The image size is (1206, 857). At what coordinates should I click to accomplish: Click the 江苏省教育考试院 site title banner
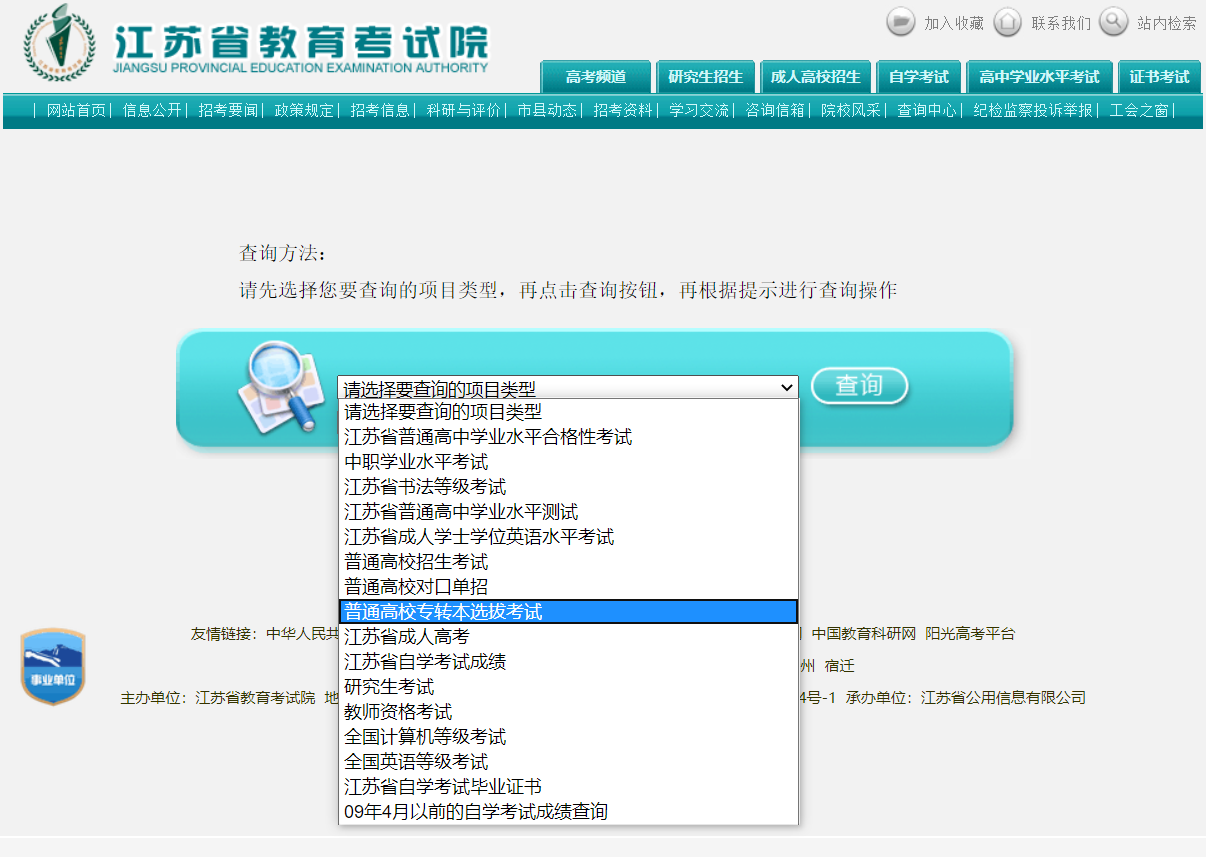[x=302, y=47]
